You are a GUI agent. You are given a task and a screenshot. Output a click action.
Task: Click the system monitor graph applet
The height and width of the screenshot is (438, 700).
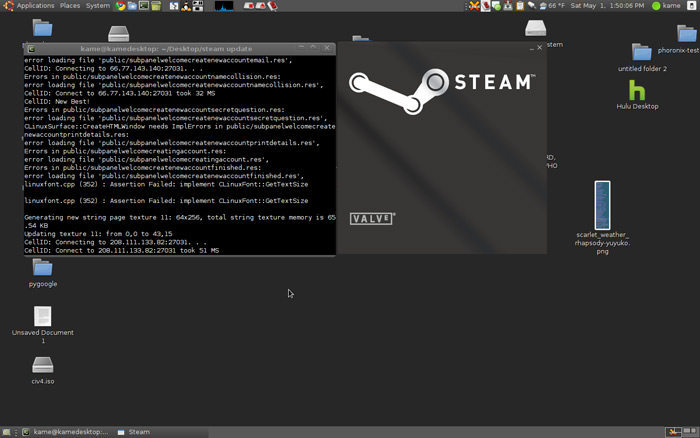click(x=223, y=6)
